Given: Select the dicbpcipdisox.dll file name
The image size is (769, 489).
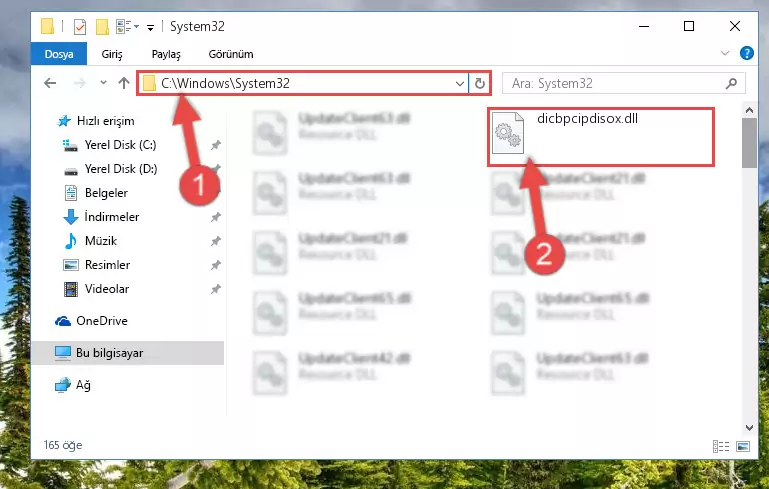Looking at the screenshot, I should coord(588,119).
